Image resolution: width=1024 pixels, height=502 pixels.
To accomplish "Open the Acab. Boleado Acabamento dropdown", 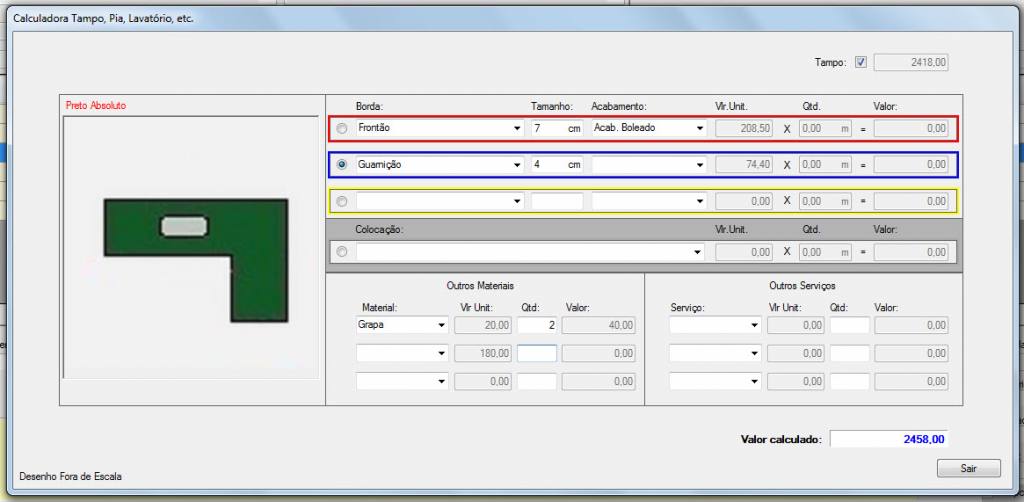I will pos(649,129).
